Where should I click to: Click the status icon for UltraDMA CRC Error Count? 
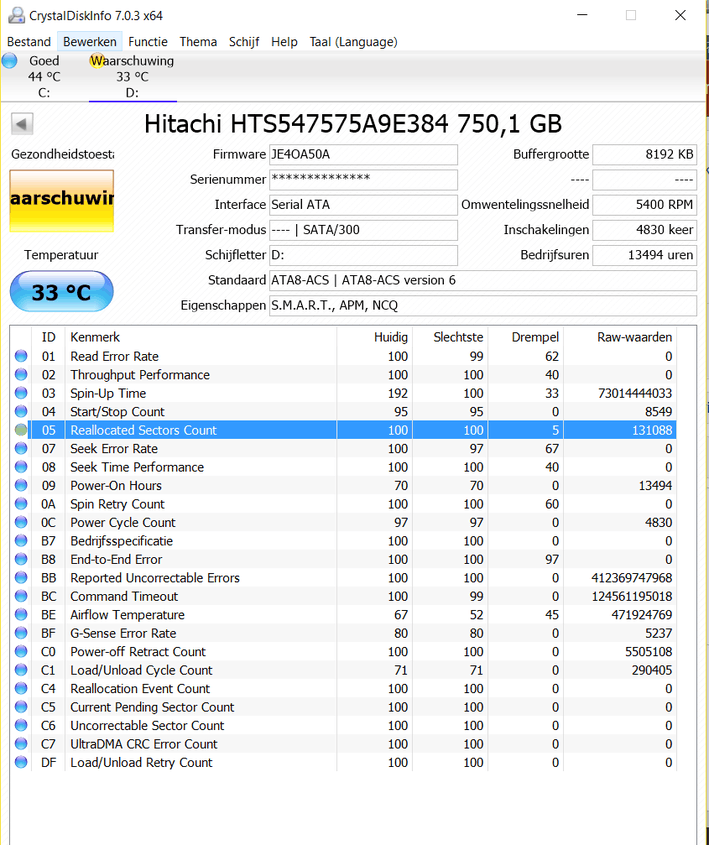(x=21, y=744)
